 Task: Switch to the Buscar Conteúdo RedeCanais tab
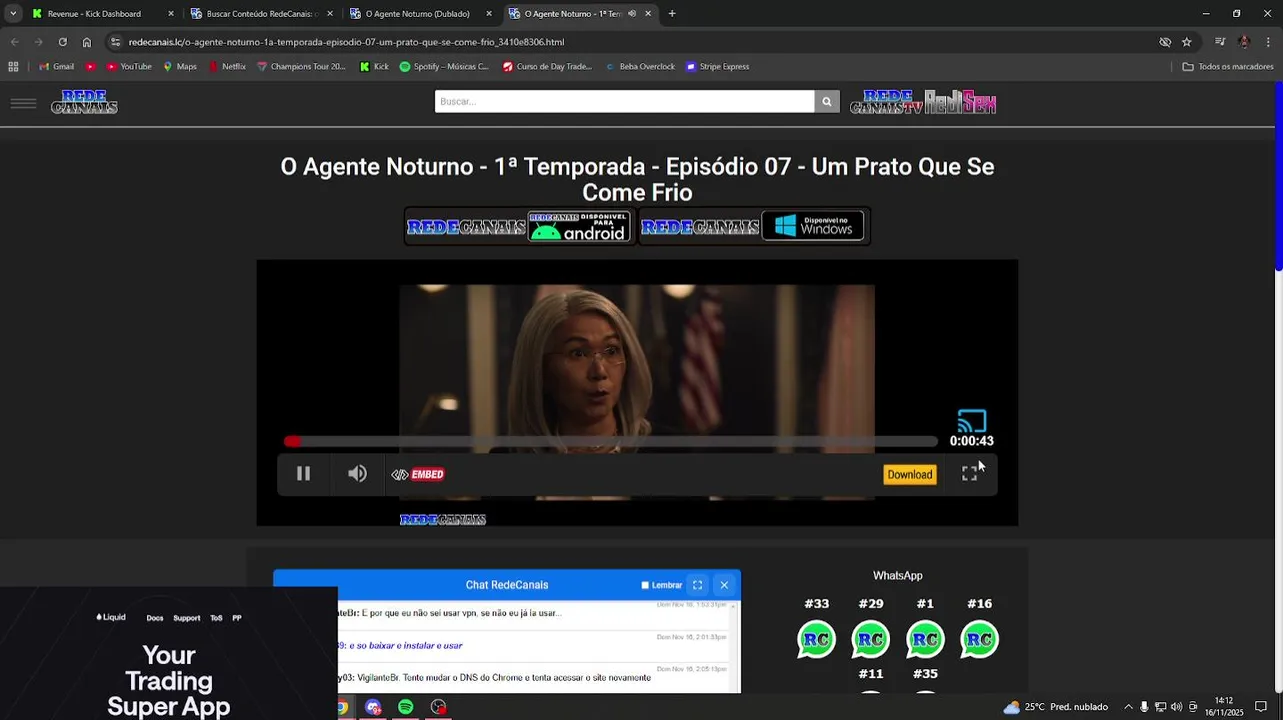coord(261,14)
